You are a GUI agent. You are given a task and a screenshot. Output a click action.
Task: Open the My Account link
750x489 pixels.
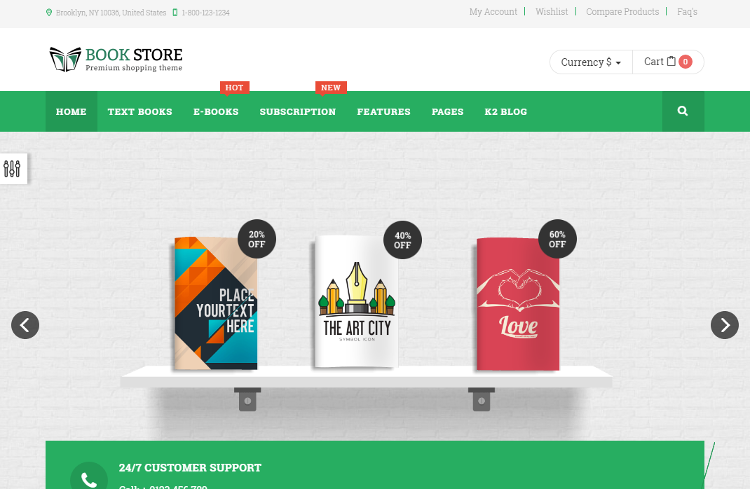pos(493,12)
